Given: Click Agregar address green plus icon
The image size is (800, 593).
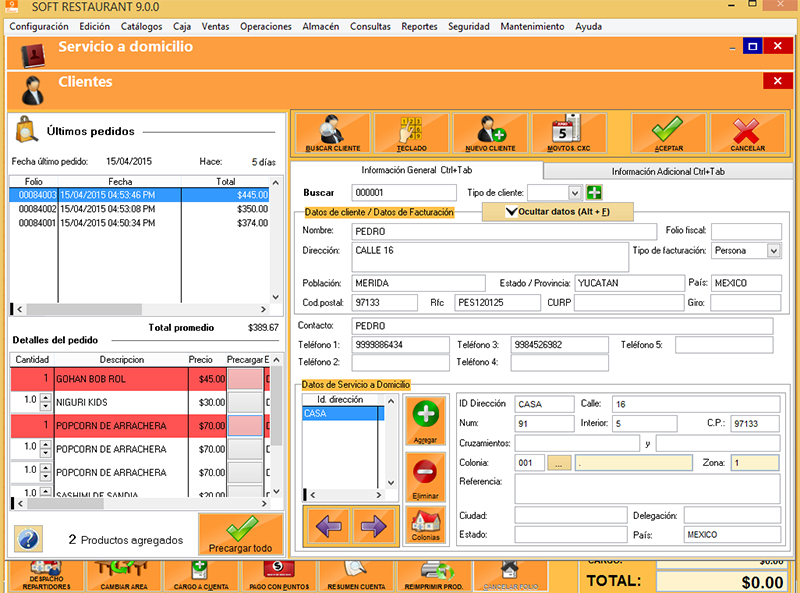Looking at the screenshot, I should click(x=425, y=421).
